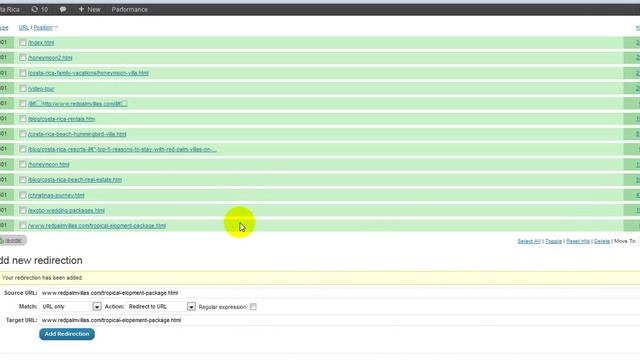The image size is (640, 360).
Task: Click the Reset Hits link
Action: point(578,241)
